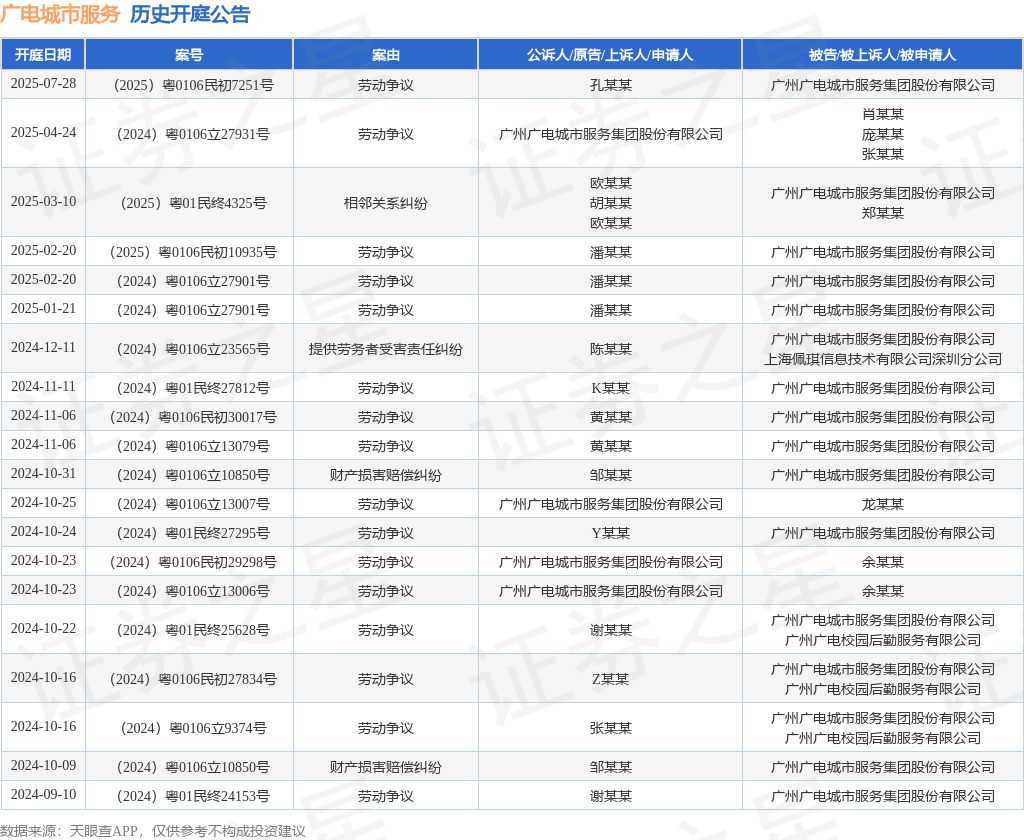Click date cell 2024-11-11
Screen dimensions: 1024x840
click(x=43, y=387)
